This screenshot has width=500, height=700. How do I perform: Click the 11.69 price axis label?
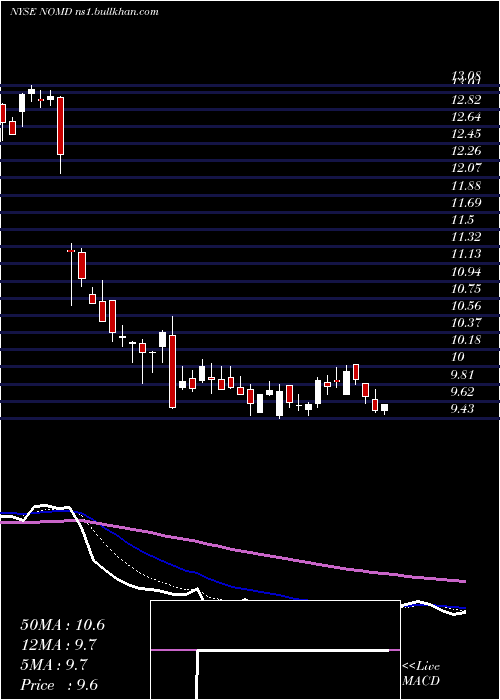click(x=466, y=203)
